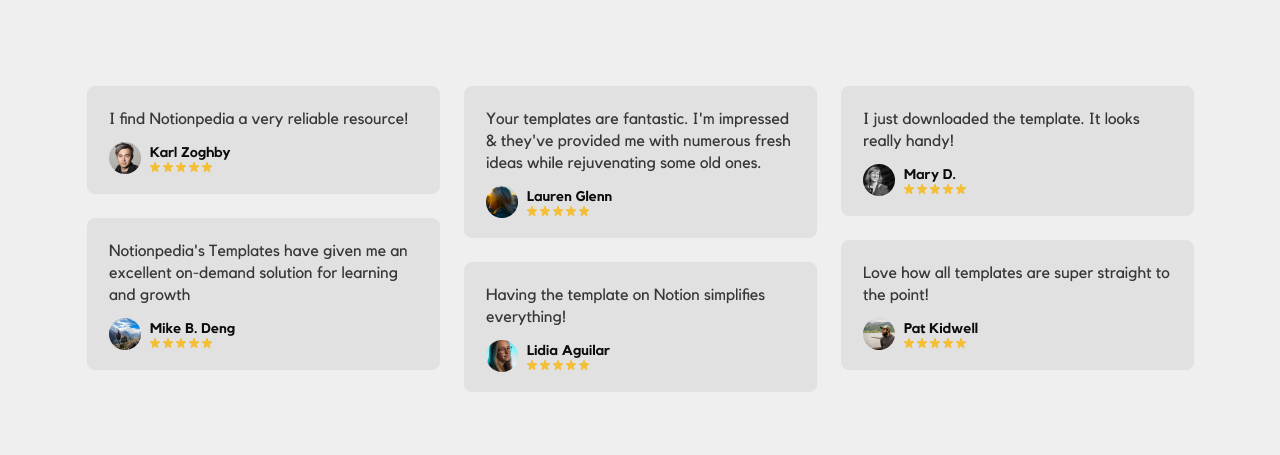The image size is (1280, 455).
Task: Click the 'on-demand solution for learning' testimonial
Action: coord(258,272)
